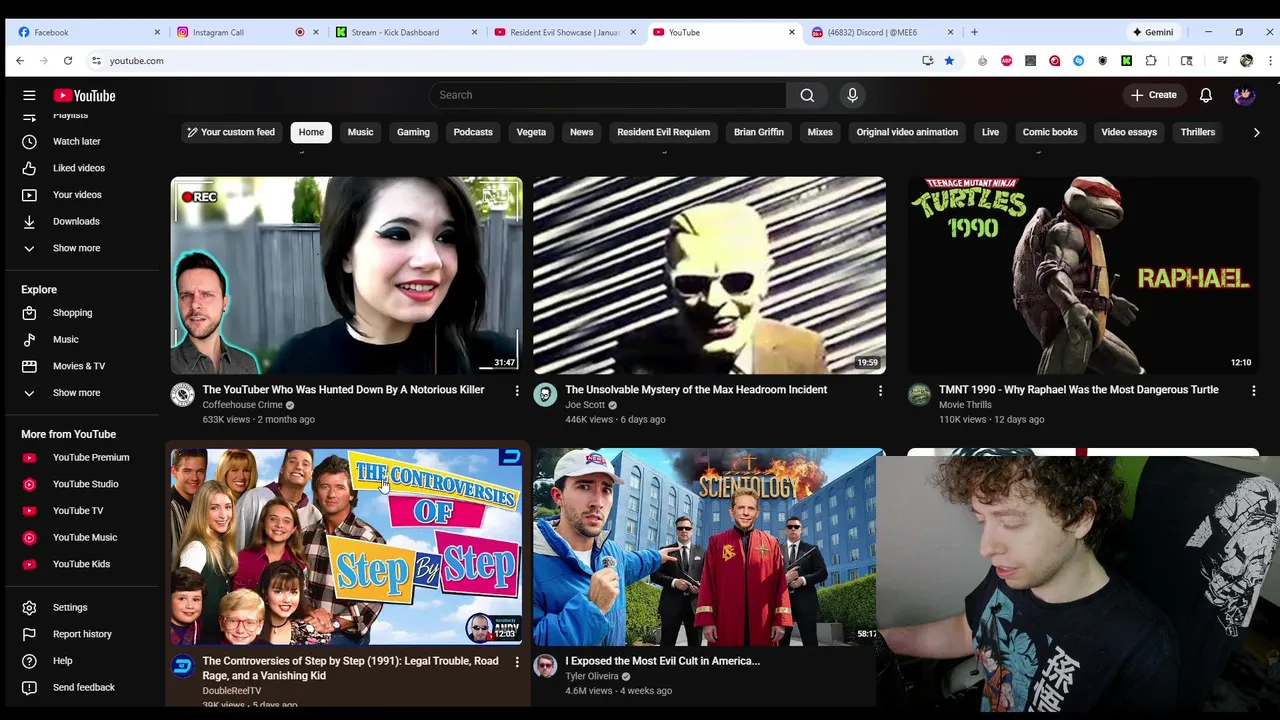Screen dimensions: 1280x720
Task: Select the Original video animation chip
Action: 907,132
